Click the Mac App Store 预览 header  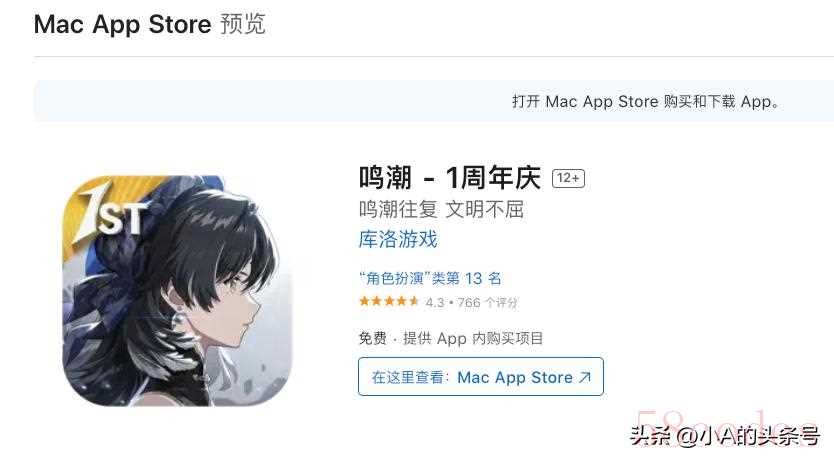[x=149, y=24]
